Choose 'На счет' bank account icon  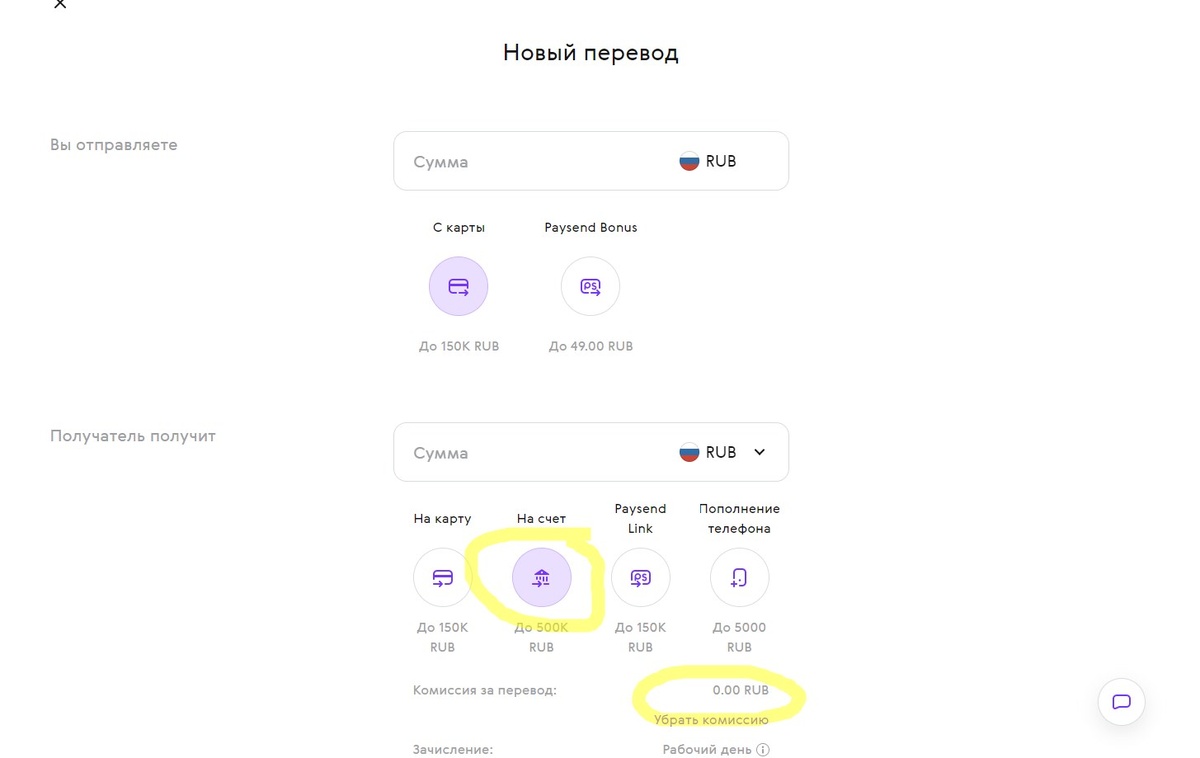click(541, 578)
